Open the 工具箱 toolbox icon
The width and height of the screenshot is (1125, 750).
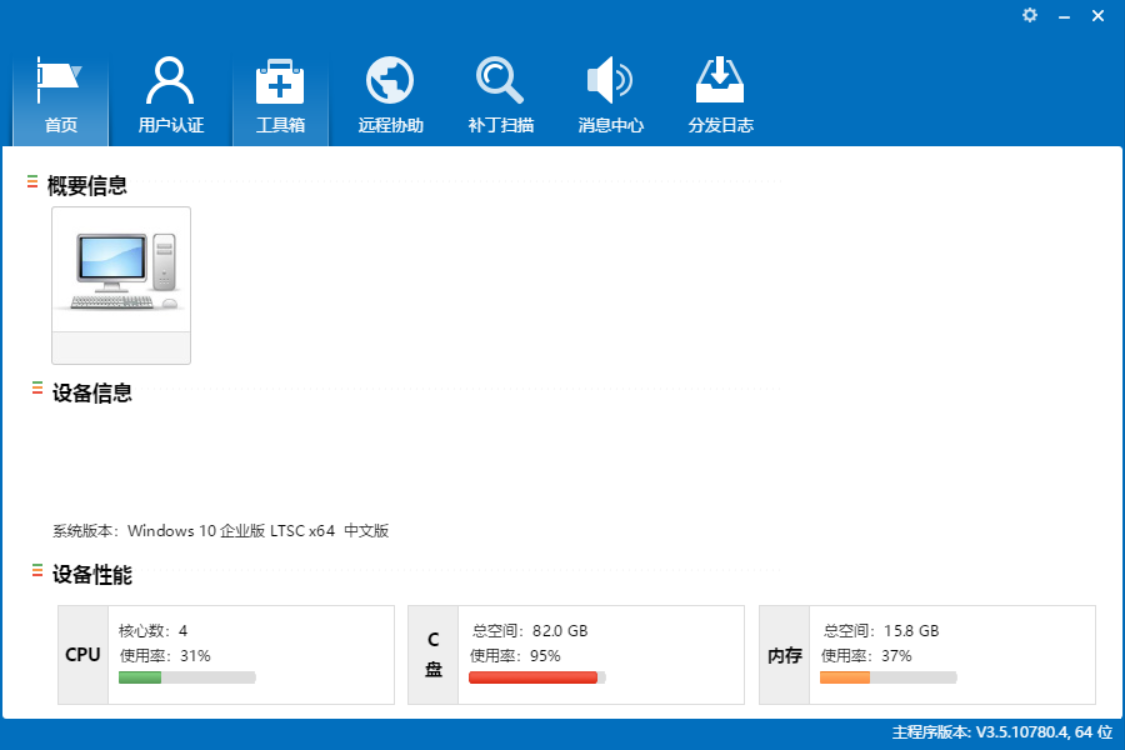[x=280, y=81]
